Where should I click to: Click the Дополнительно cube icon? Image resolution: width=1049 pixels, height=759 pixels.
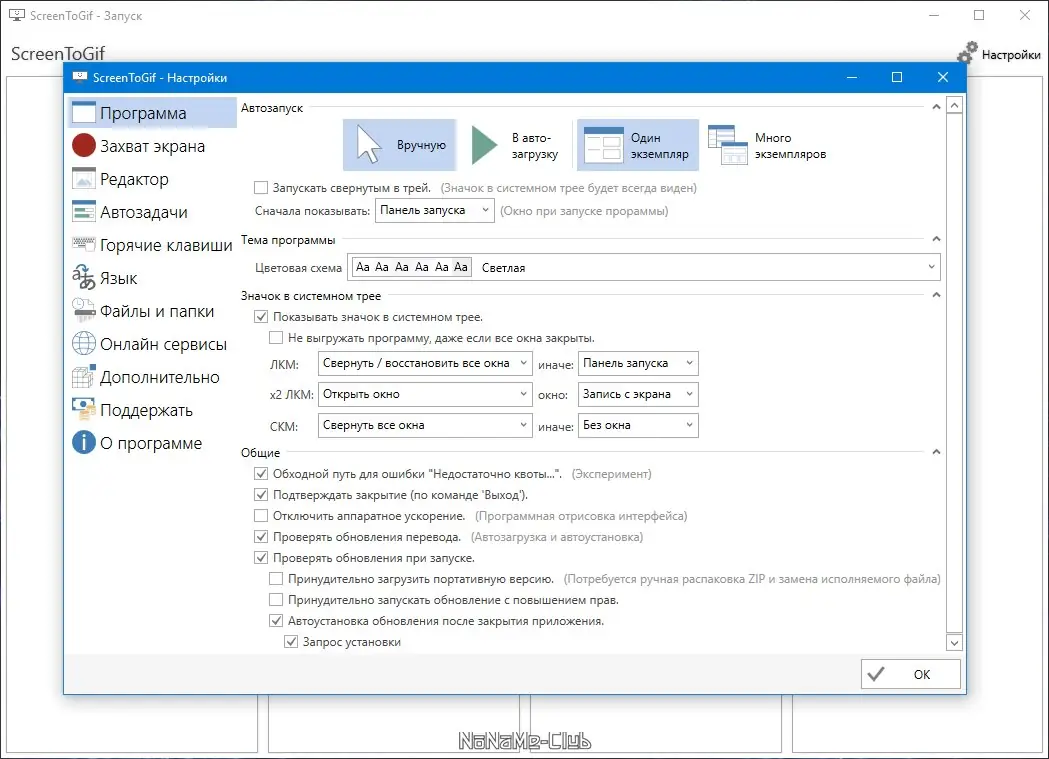(84, 376)
